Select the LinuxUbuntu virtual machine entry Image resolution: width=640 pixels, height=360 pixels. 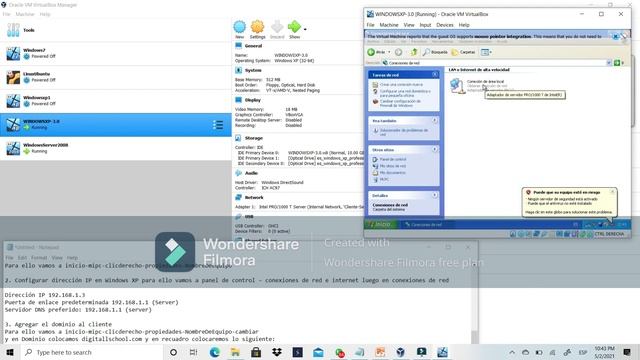pos(116,77)
